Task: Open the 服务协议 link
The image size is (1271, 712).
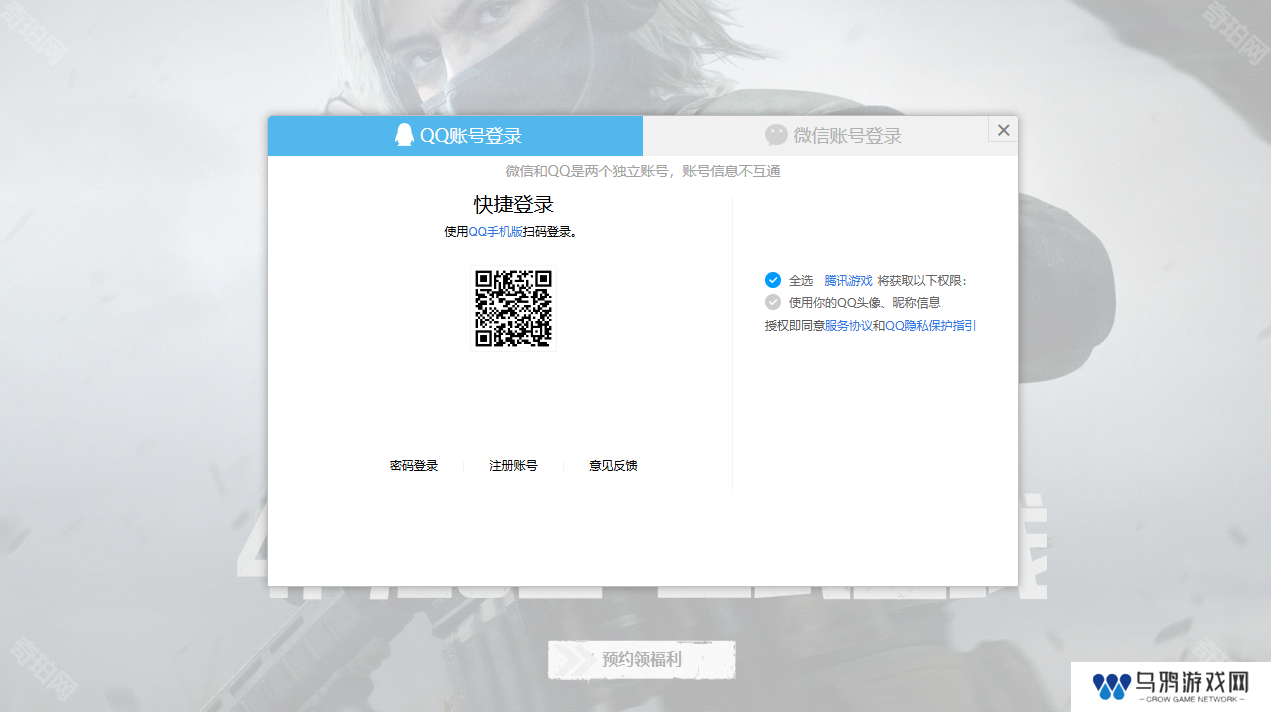Action: [849, 326]
